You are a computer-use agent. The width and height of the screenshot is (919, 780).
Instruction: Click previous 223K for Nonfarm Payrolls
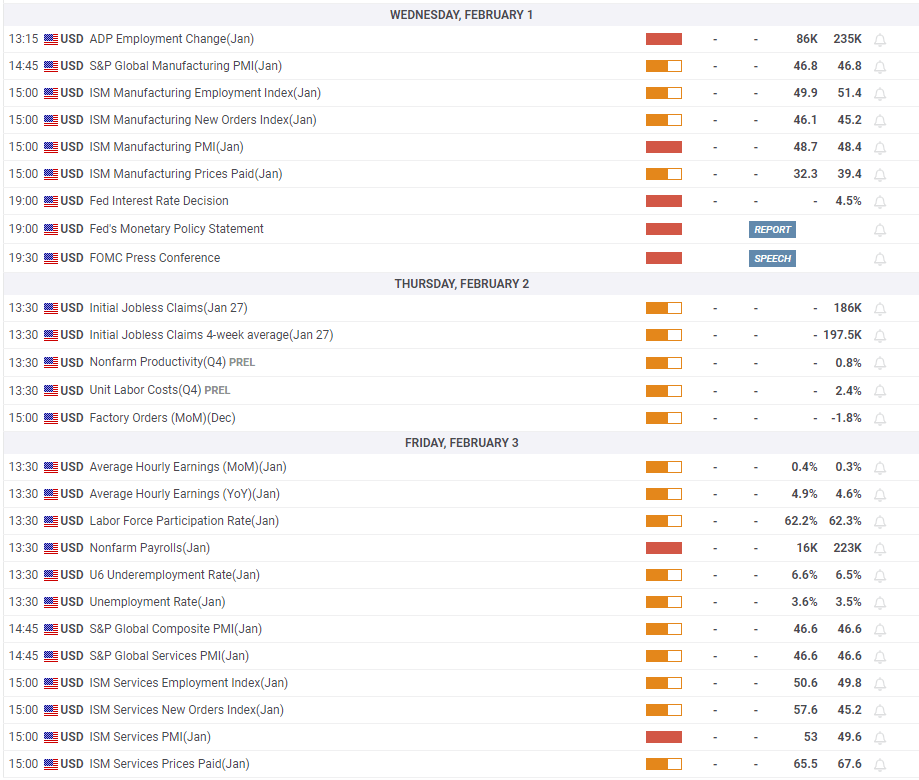(x=847, y=547)
